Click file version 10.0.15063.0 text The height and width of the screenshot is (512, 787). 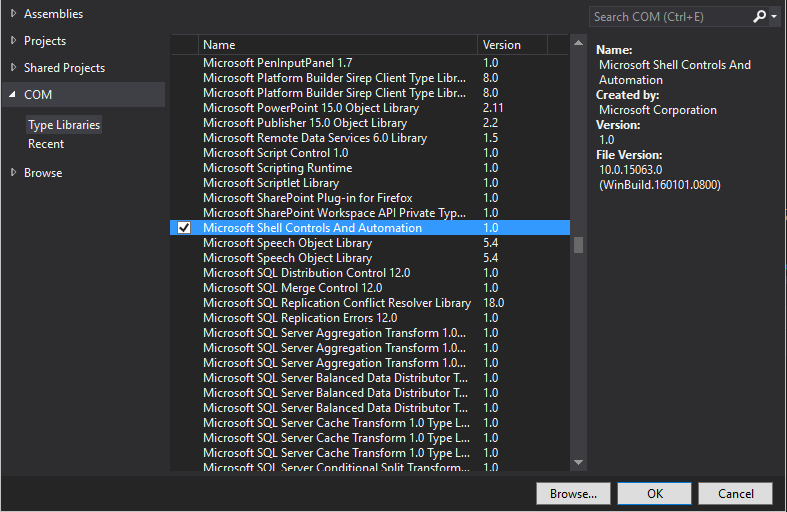pos(630,170)
